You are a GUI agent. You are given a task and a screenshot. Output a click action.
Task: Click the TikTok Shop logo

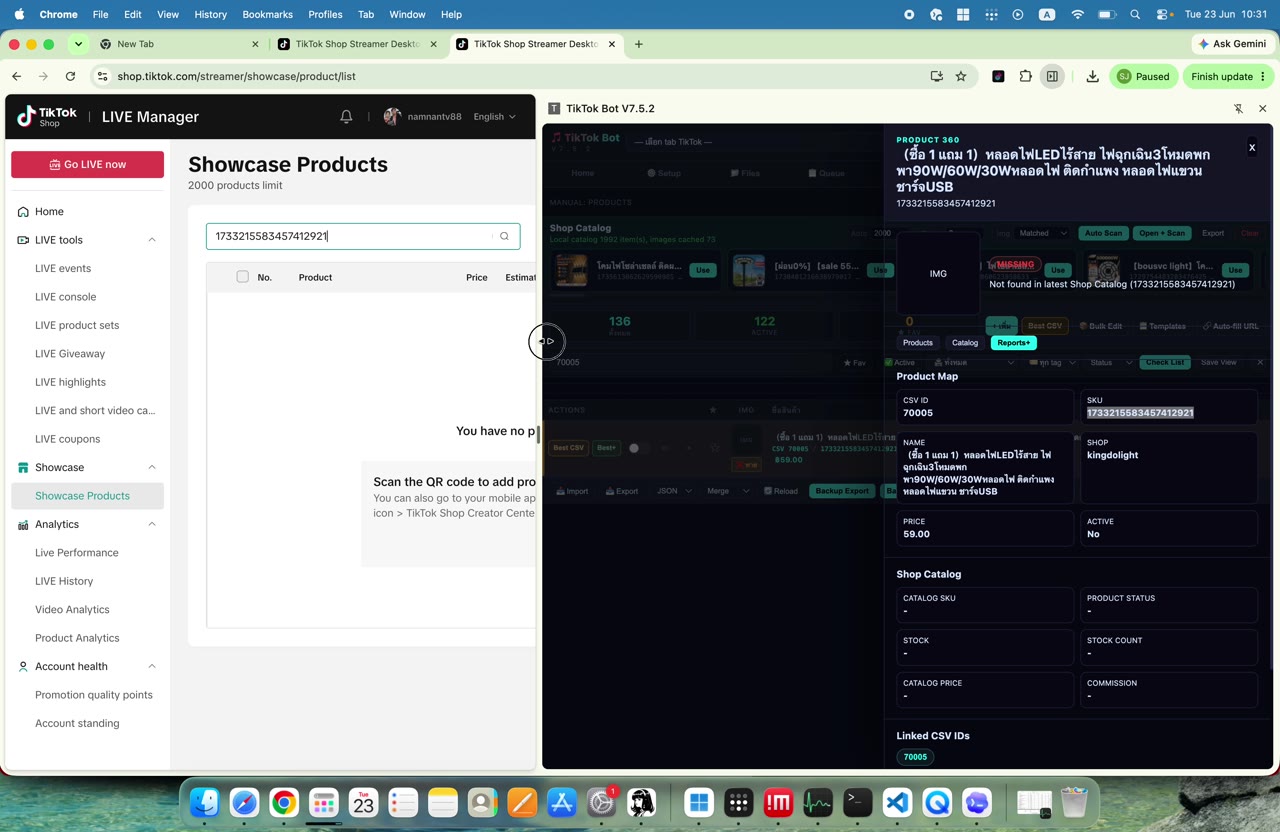click(x=47, y=117)
